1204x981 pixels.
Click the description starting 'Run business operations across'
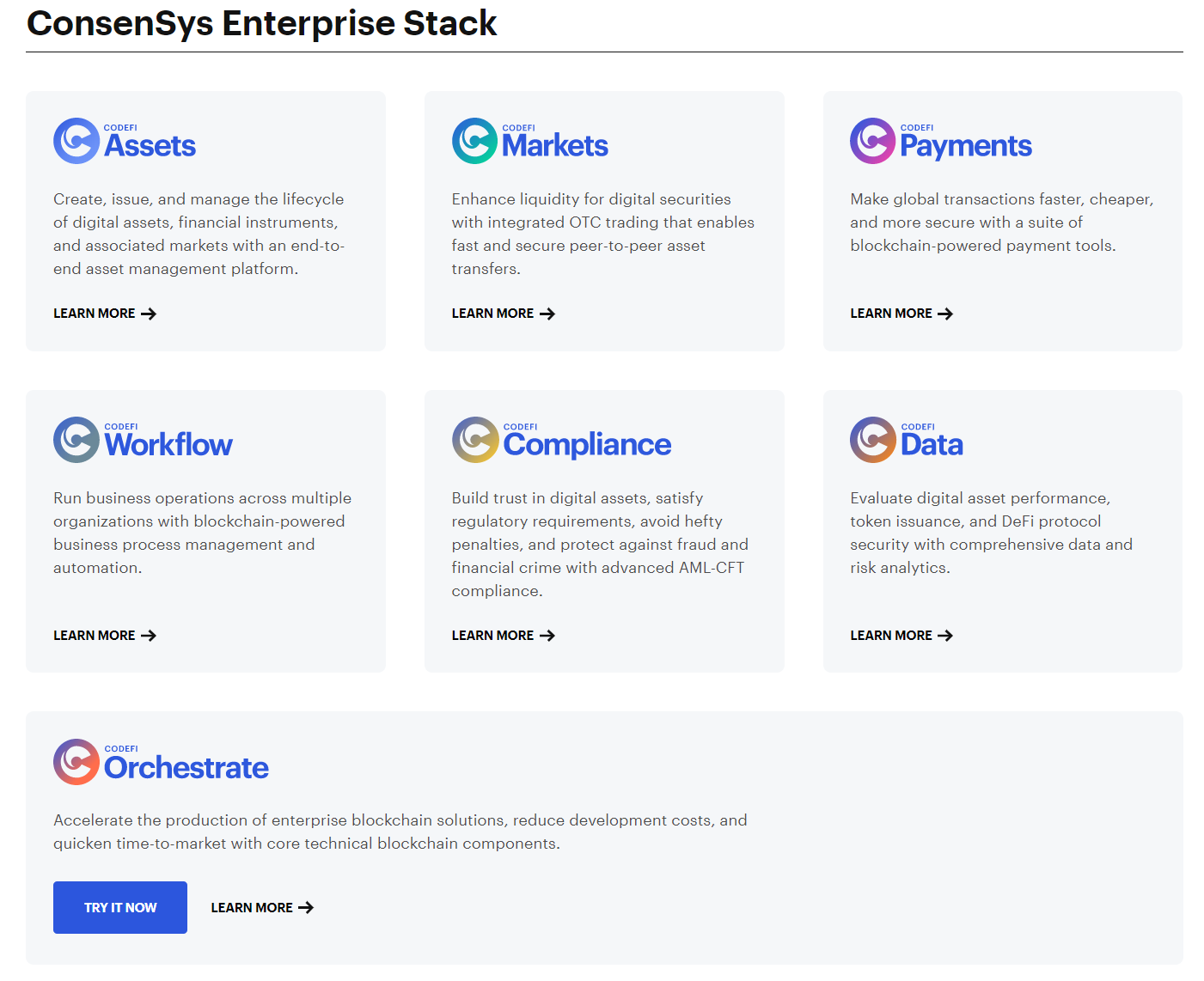[x=203, y=533]
